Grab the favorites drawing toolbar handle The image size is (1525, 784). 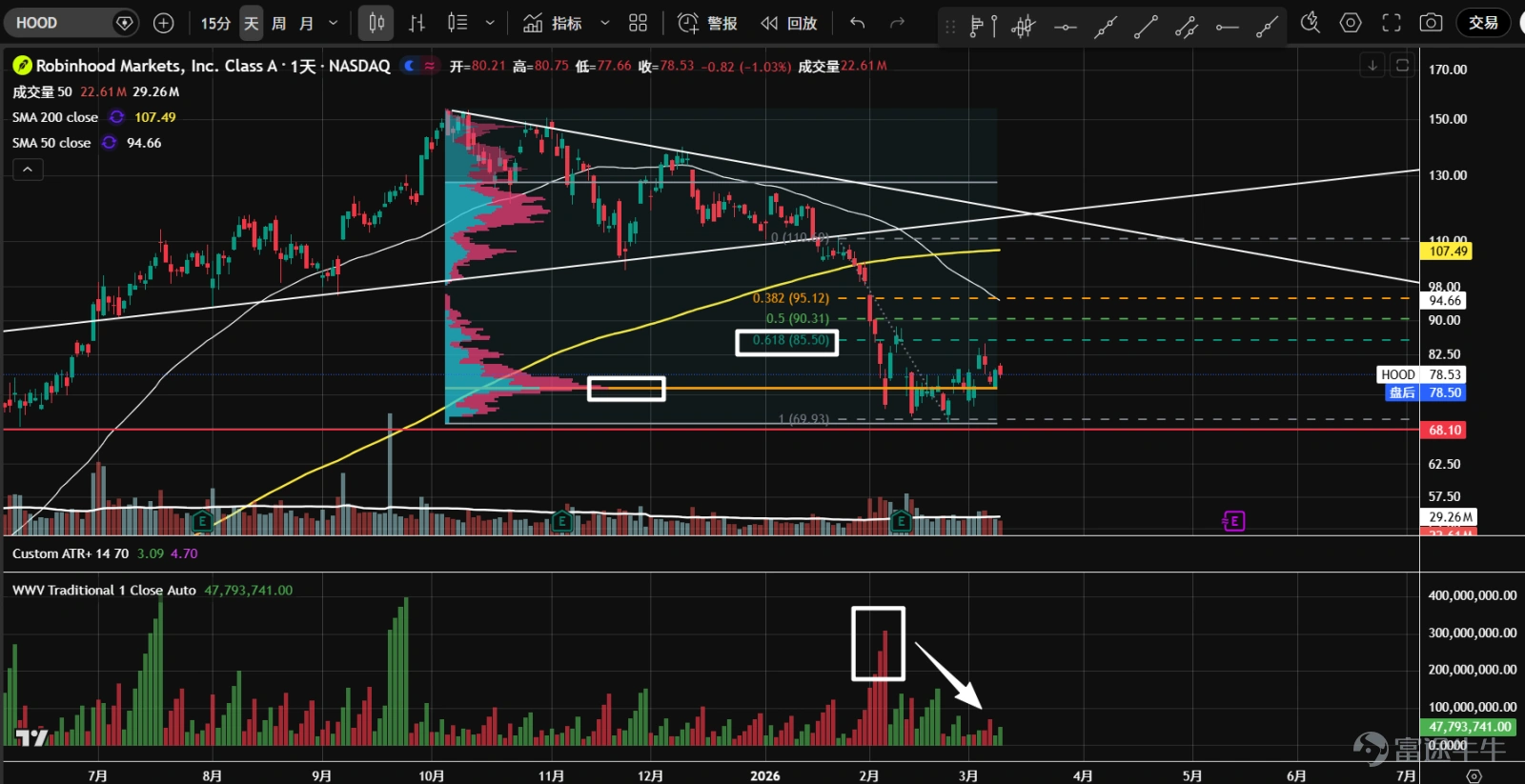click(949, 28)
